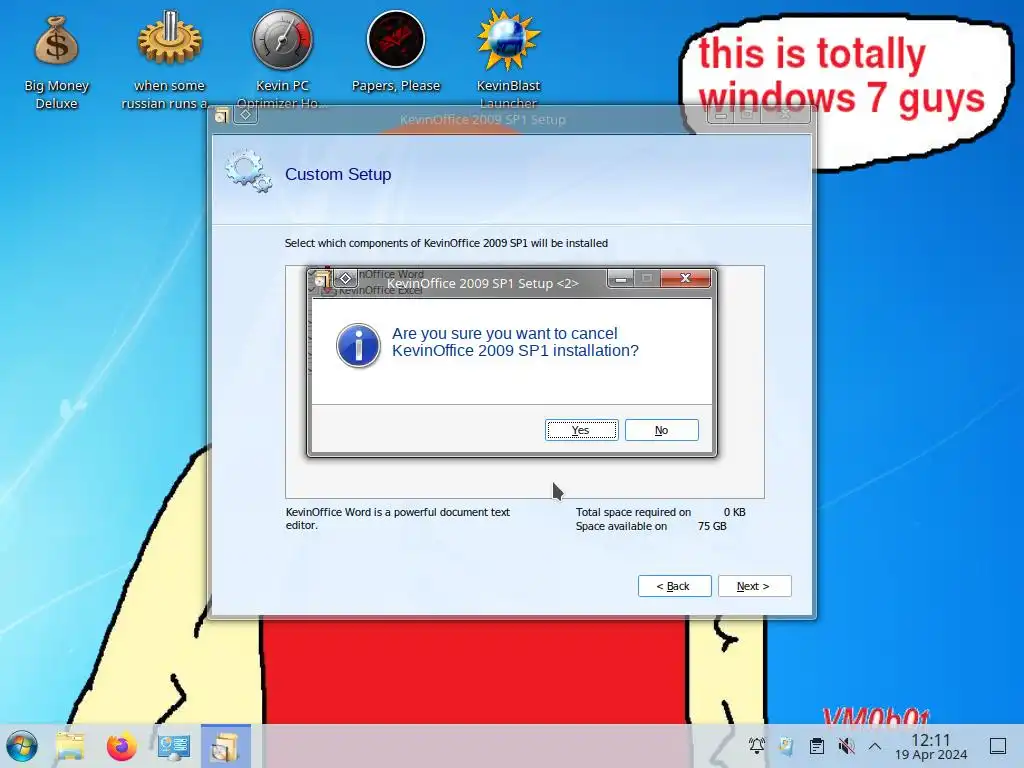
Task: Open the notifications bell in the tray
Action: click(x=756, y=746)
